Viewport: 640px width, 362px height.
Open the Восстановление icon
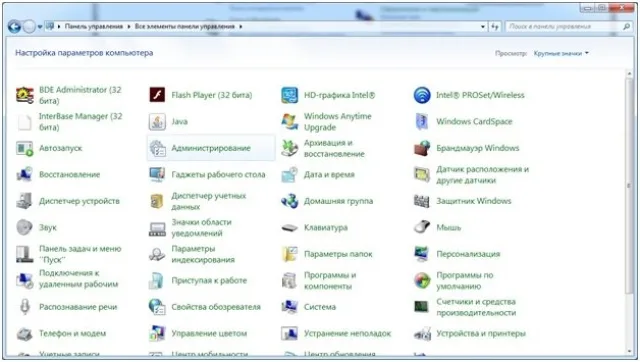[x=24, y=175]
